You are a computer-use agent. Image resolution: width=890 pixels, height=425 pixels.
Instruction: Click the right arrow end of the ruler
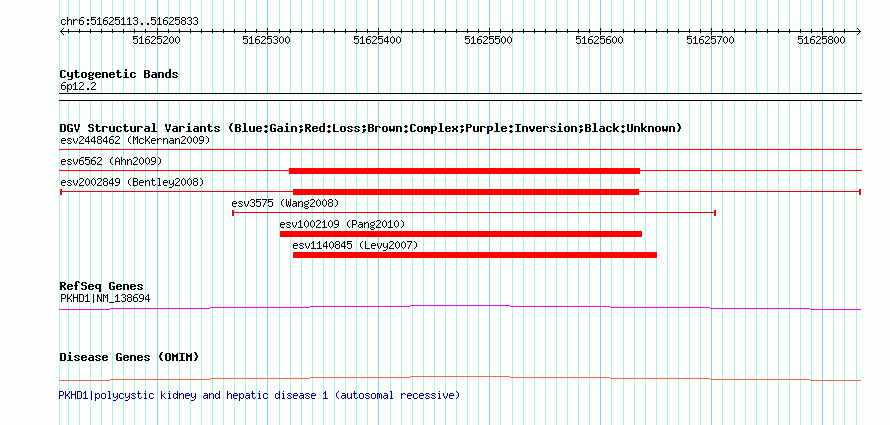859,32
